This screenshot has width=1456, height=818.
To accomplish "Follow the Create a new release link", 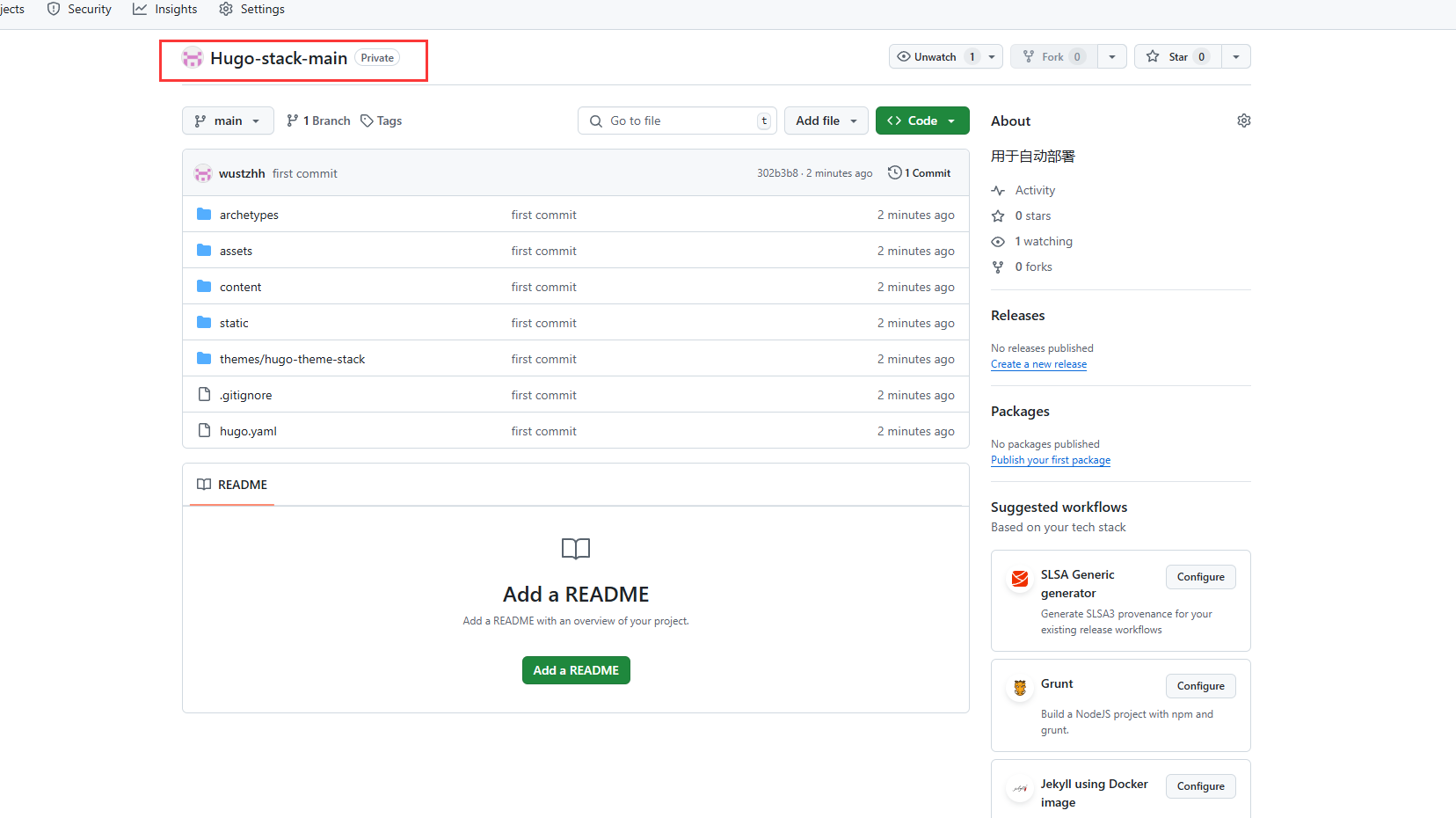I will click(x=1038, y=364).
